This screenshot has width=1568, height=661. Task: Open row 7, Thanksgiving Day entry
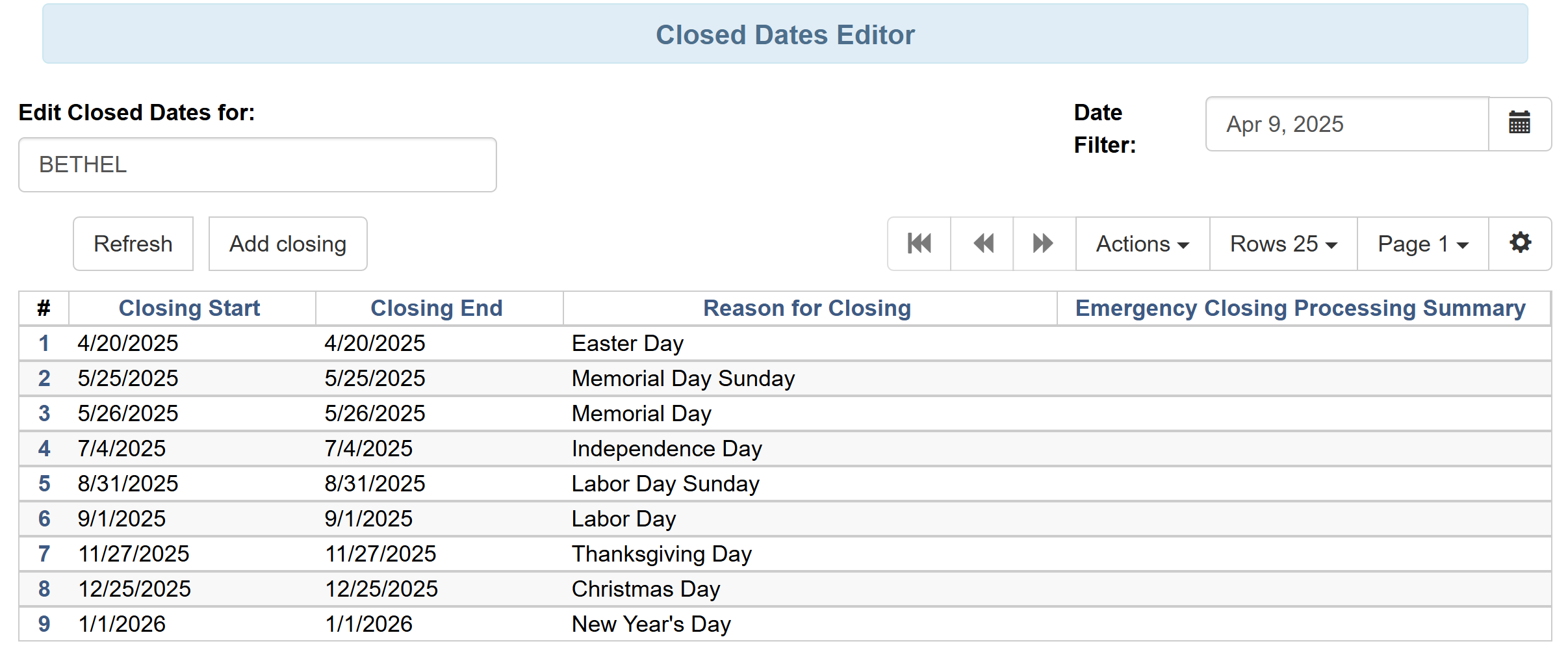coord(43,553)
